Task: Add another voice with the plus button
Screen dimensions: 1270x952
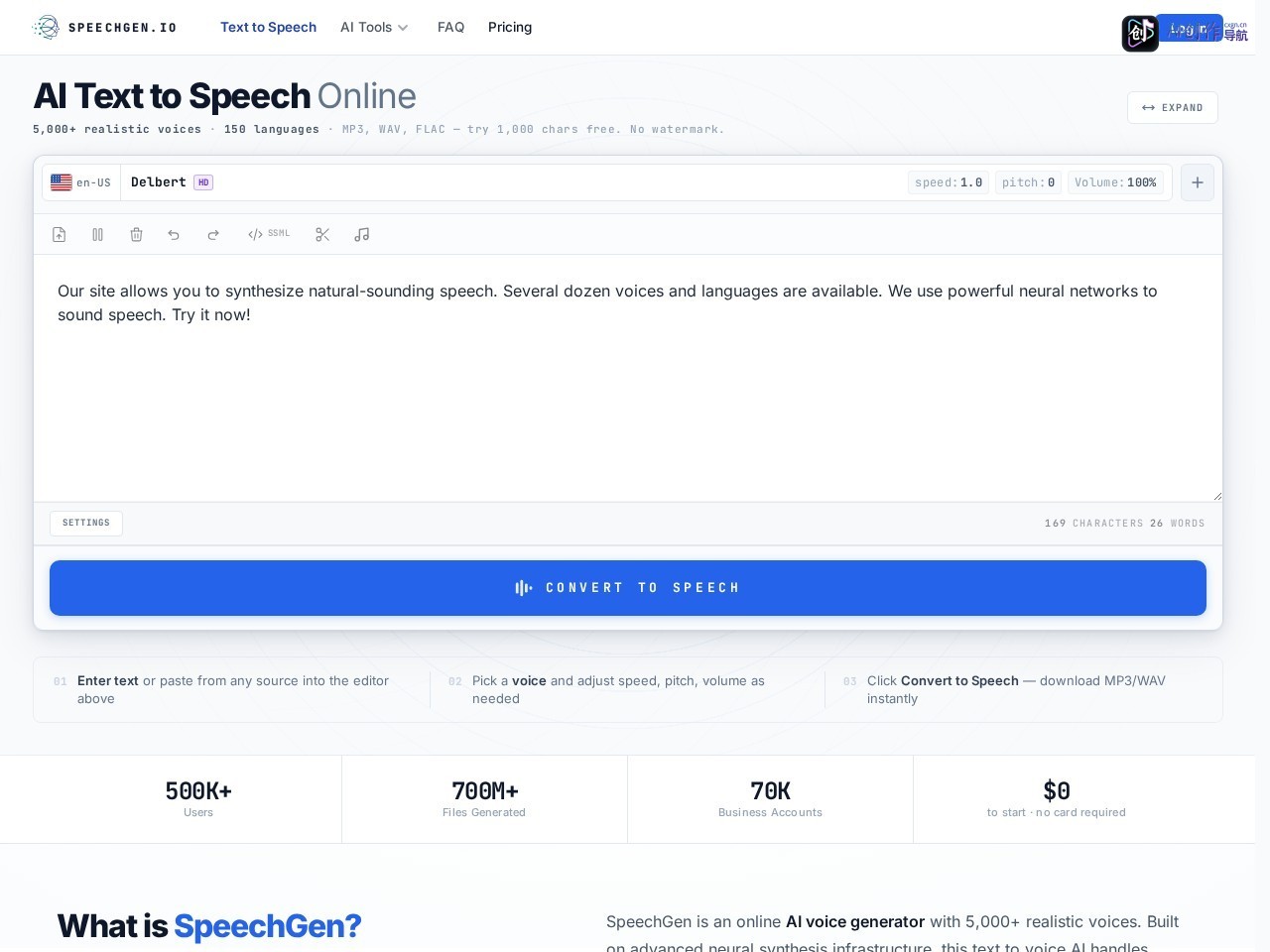Action: (x=1198, y=182)
